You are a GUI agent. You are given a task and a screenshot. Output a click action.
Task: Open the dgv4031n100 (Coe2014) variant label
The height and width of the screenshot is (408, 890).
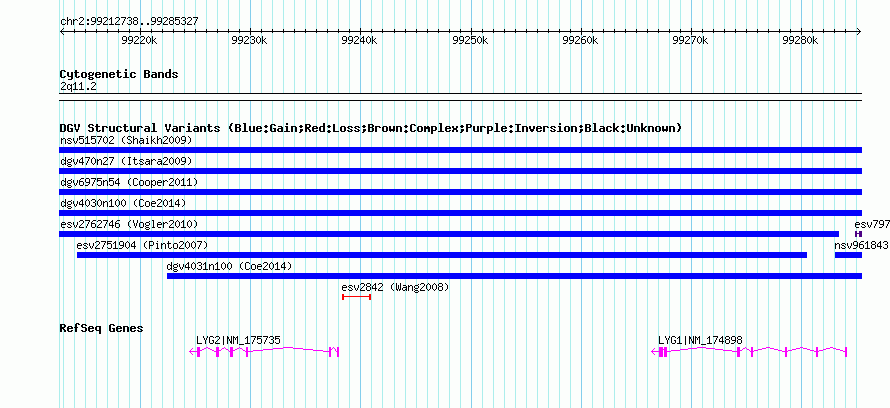tap(229, 266)
